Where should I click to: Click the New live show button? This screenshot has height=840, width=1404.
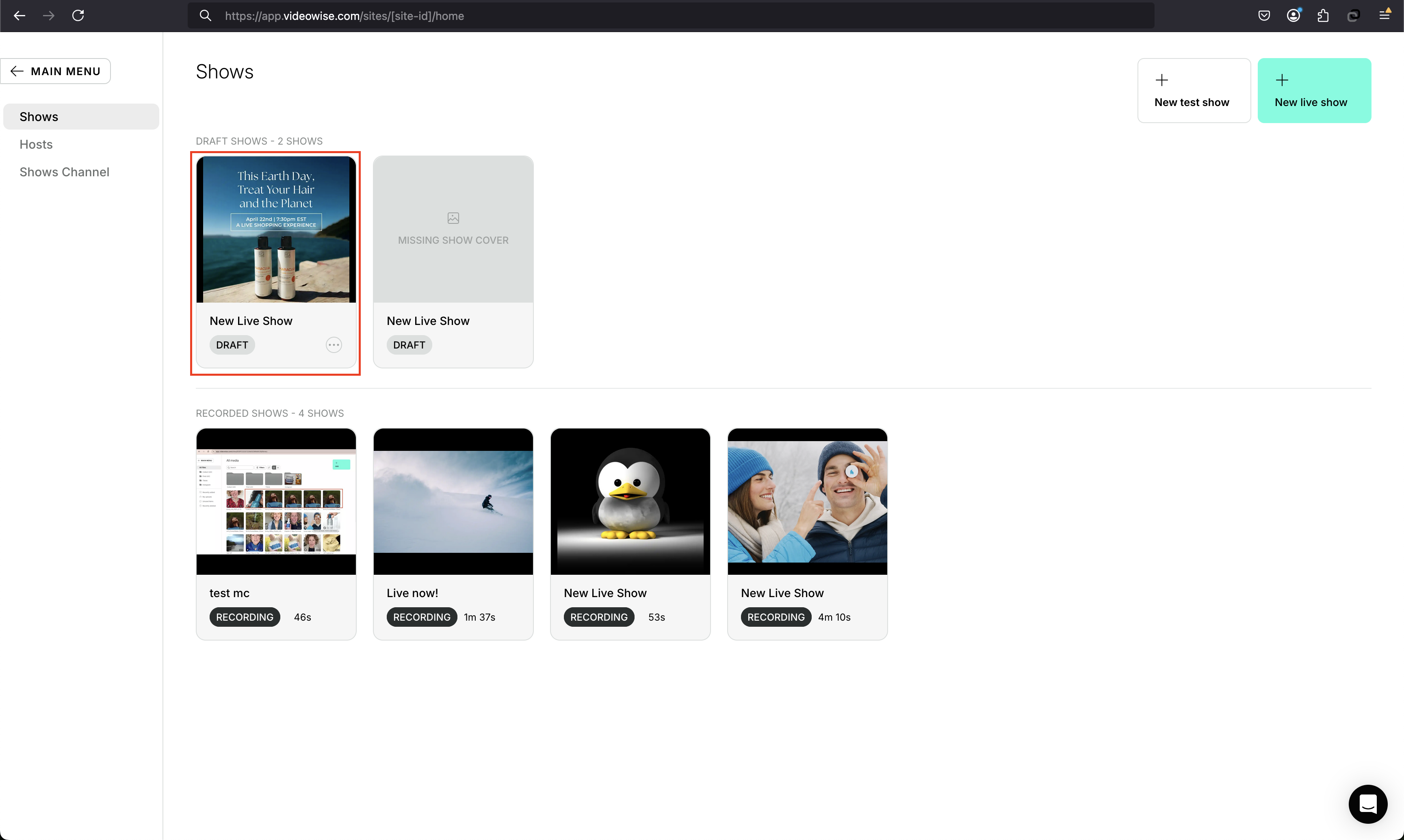click(x=1314, y=91)
